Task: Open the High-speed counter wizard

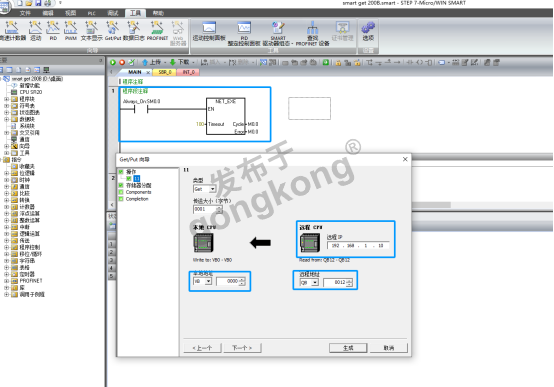Action: tap(12, 31)
